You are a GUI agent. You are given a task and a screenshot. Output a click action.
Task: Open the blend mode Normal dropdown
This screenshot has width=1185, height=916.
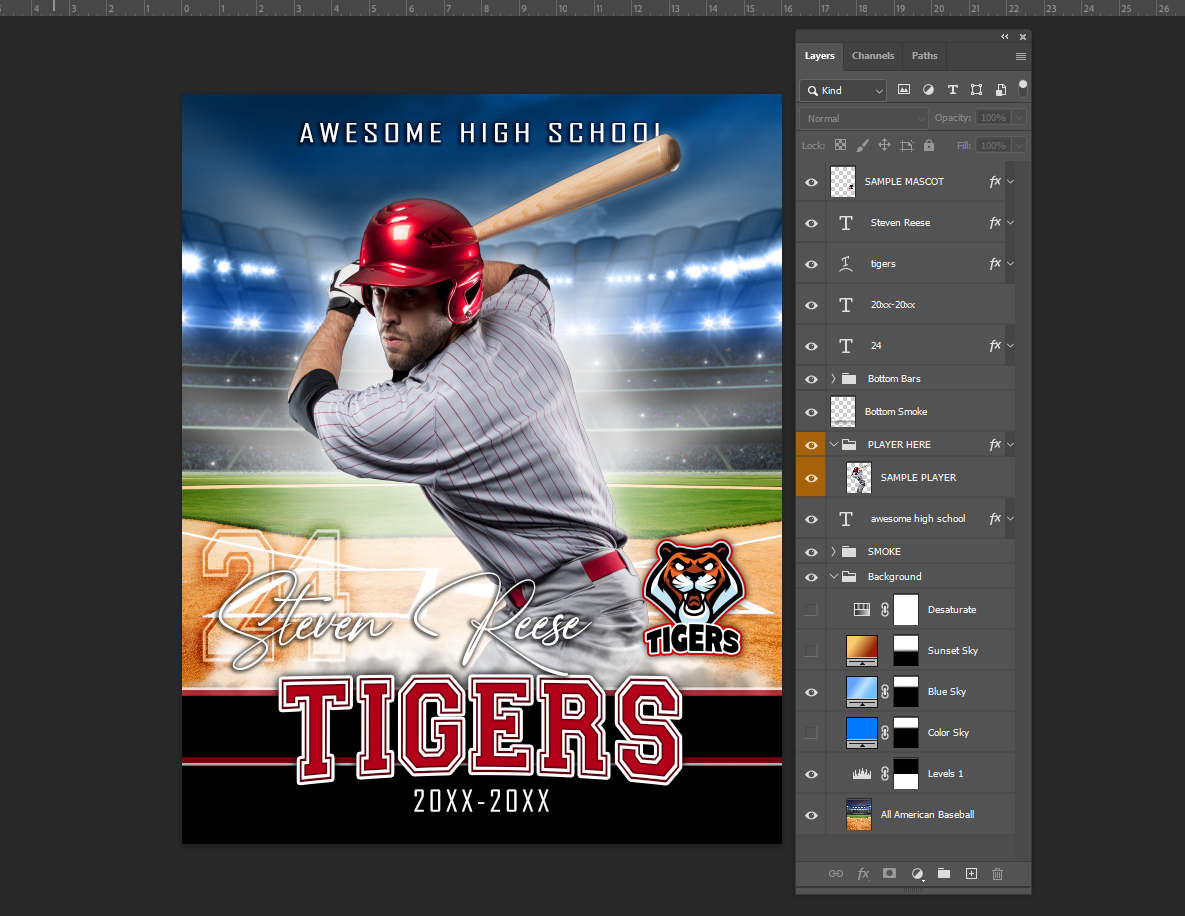click(x=863, y=118)
